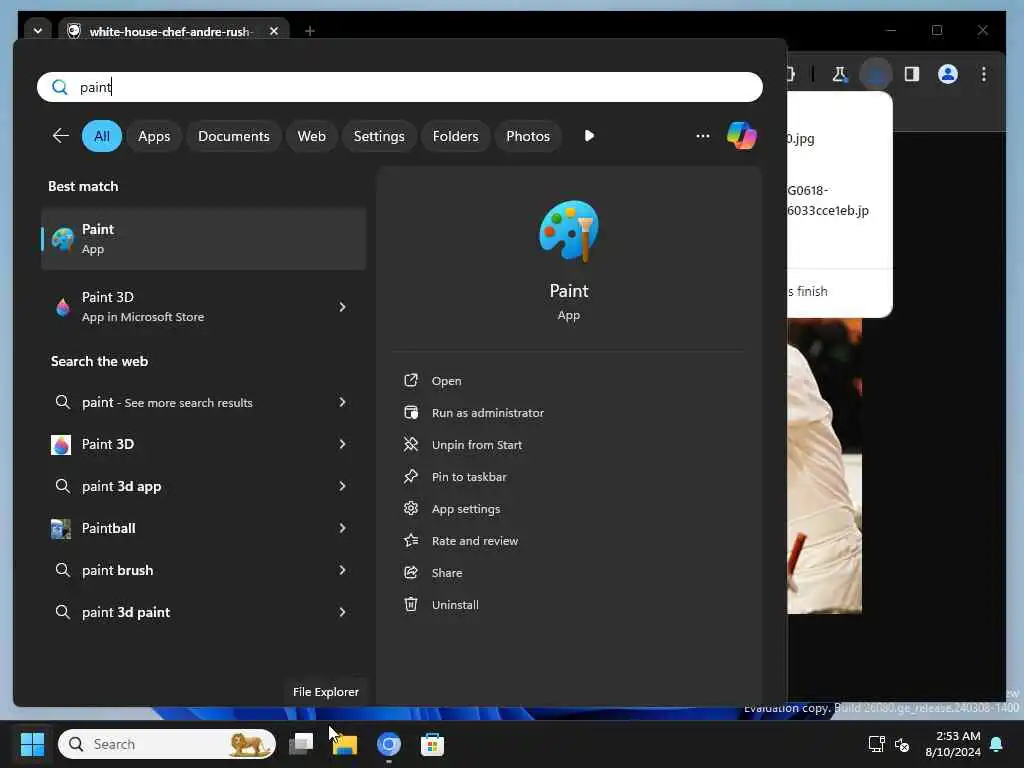
Task: Click the back arrow in search panel
Action: [x=60, y=136]
